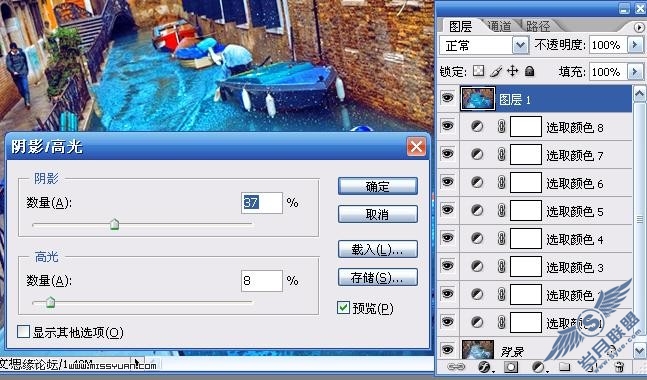
Task: Click mask link chain on 选取颜色 7
Action: [x=501, y=154]
